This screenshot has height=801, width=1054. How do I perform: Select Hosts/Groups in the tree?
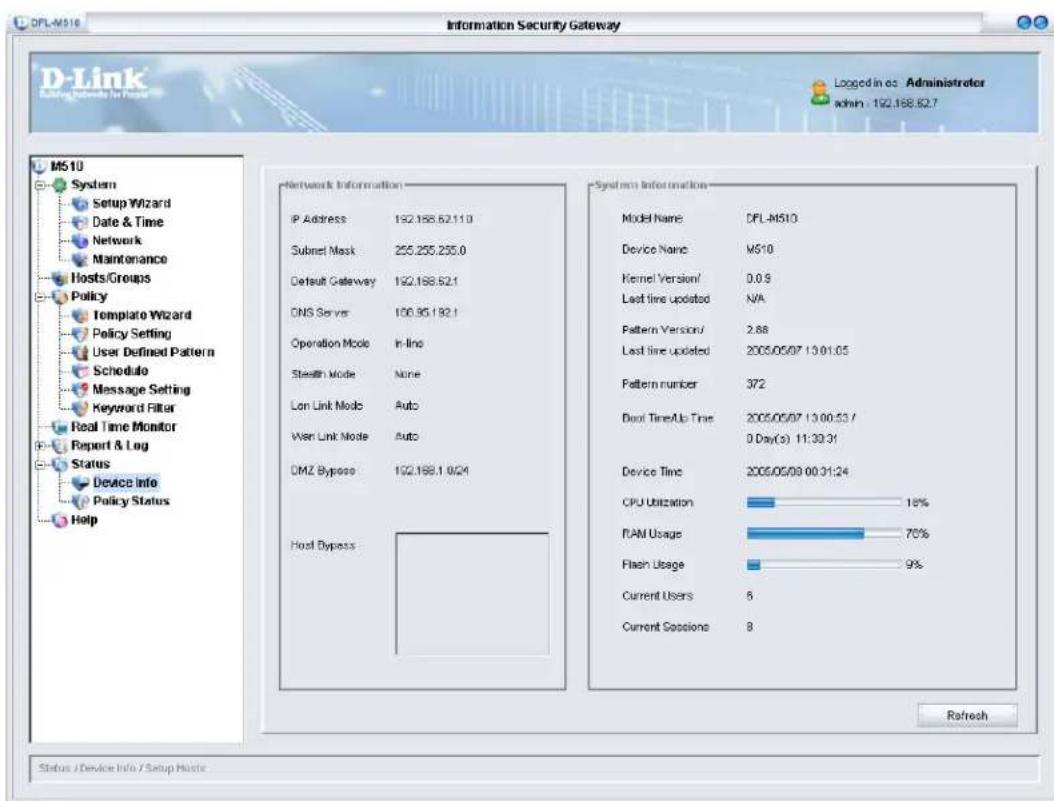(111, 278)
